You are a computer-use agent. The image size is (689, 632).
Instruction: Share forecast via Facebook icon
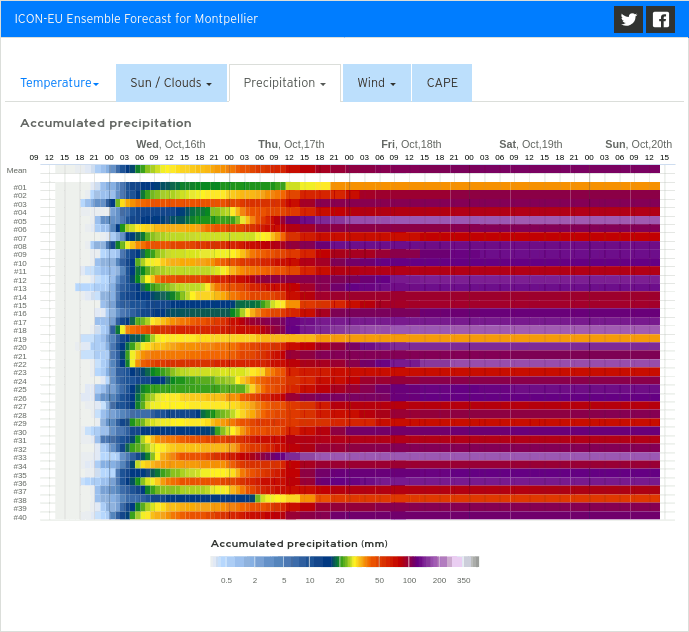tap(660, 19)
